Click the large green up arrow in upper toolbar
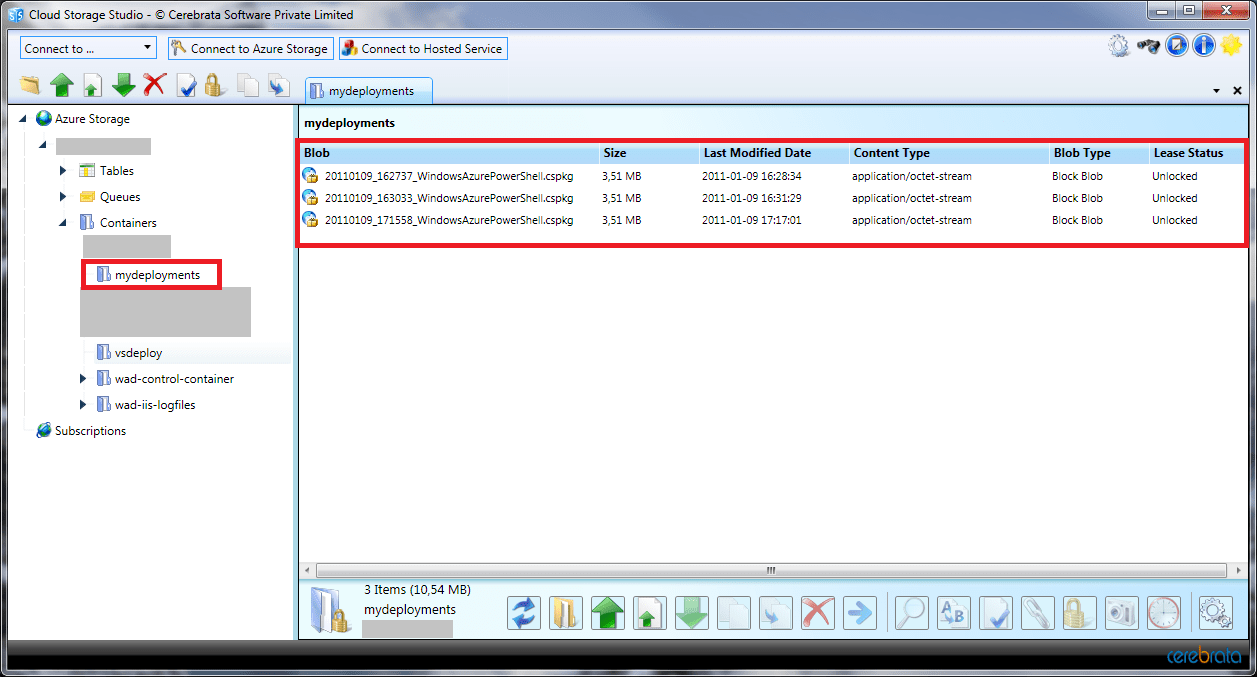 click(x=62, y=86)
